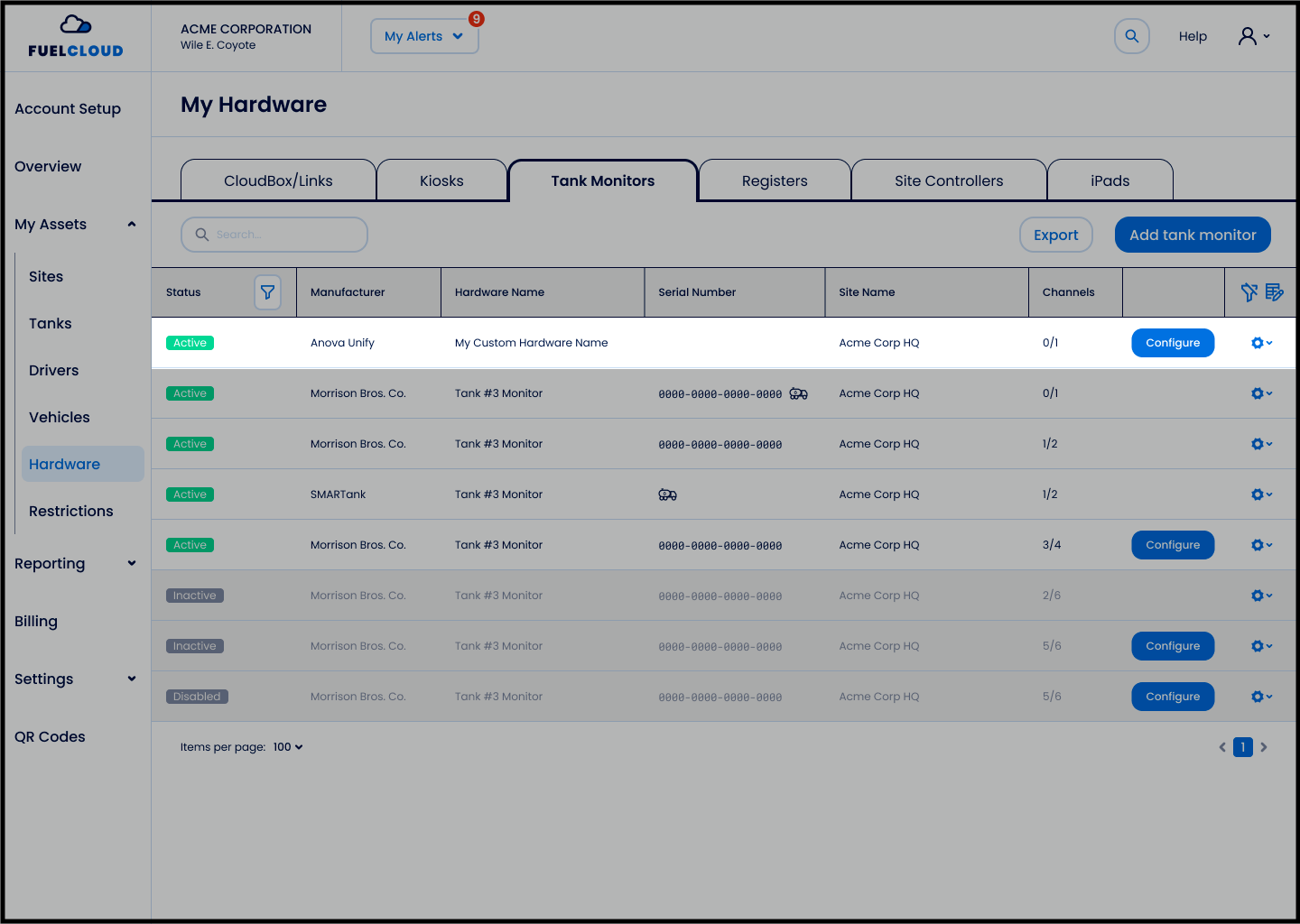This screenshot has width=1300, height=924.
Task: Open the user profile icon menu
Action: click(1253, 36)
